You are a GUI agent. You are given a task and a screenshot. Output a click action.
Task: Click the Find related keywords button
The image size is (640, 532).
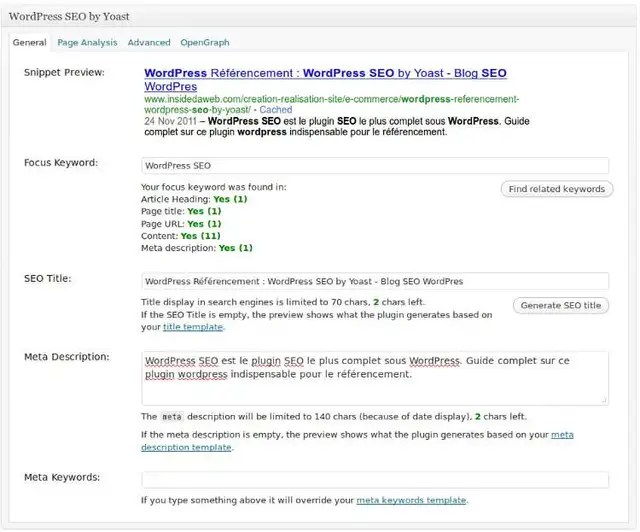[x=557, y=189]
